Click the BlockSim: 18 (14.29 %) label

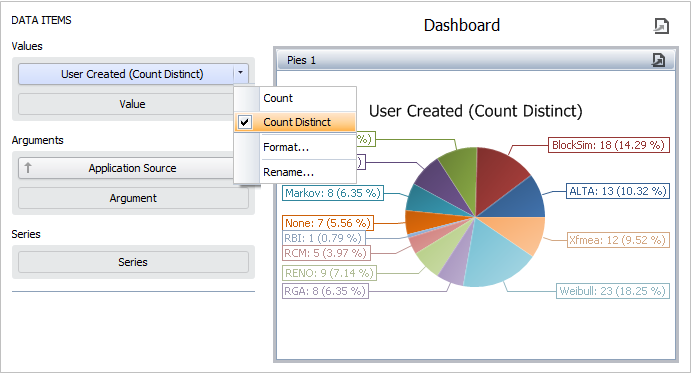609,145
